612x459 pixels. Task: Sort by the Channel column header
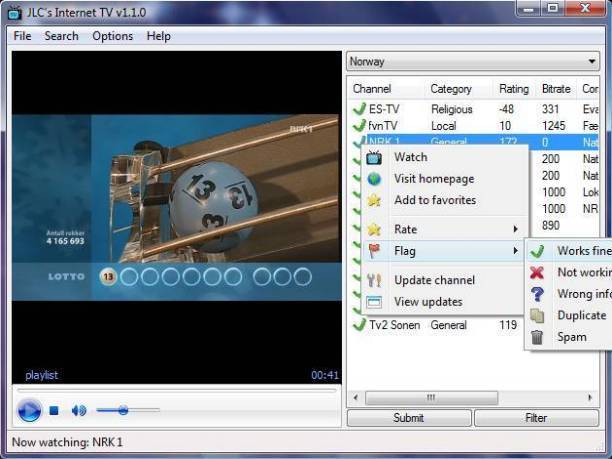(386, 89)
